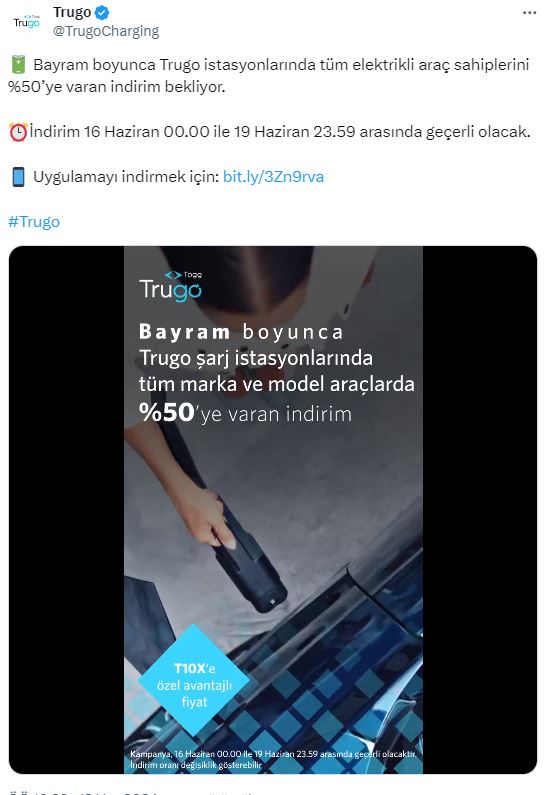Open the #Trugo hashtag
Viewport: 552px width, 795px height.
[34, 222]
